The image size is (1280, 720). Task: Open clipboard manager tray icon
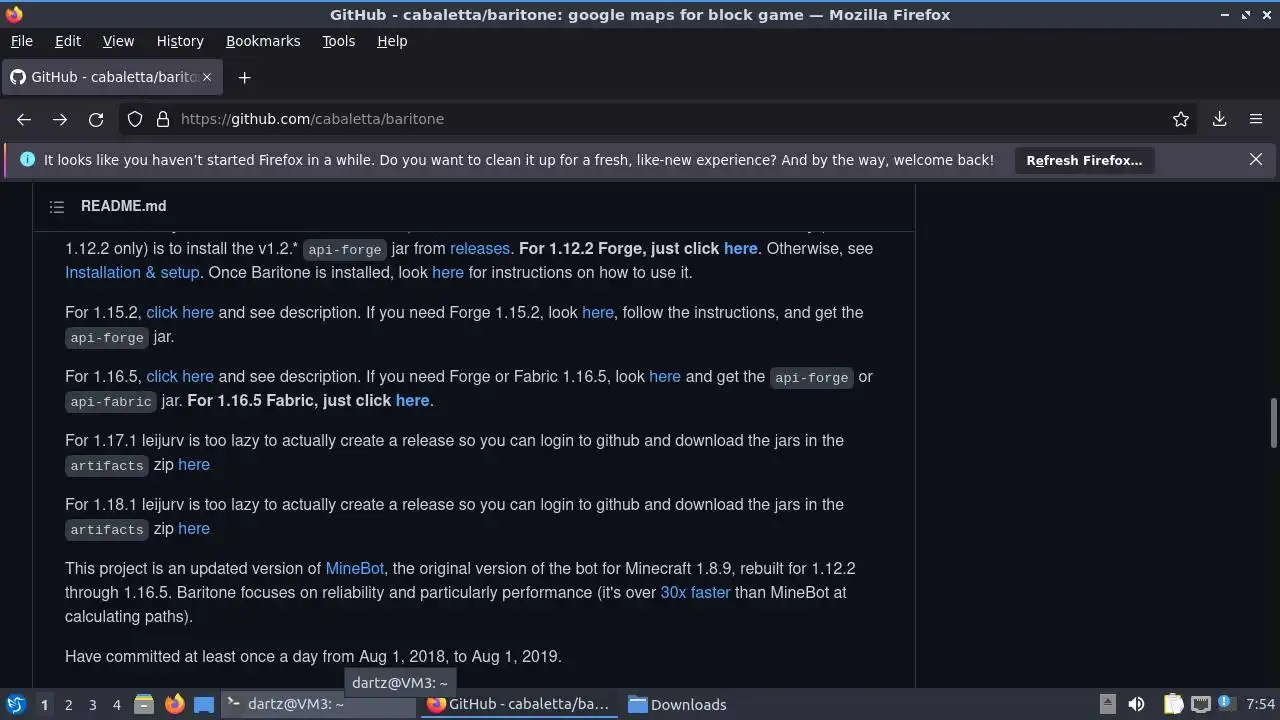coord(1173,704)
